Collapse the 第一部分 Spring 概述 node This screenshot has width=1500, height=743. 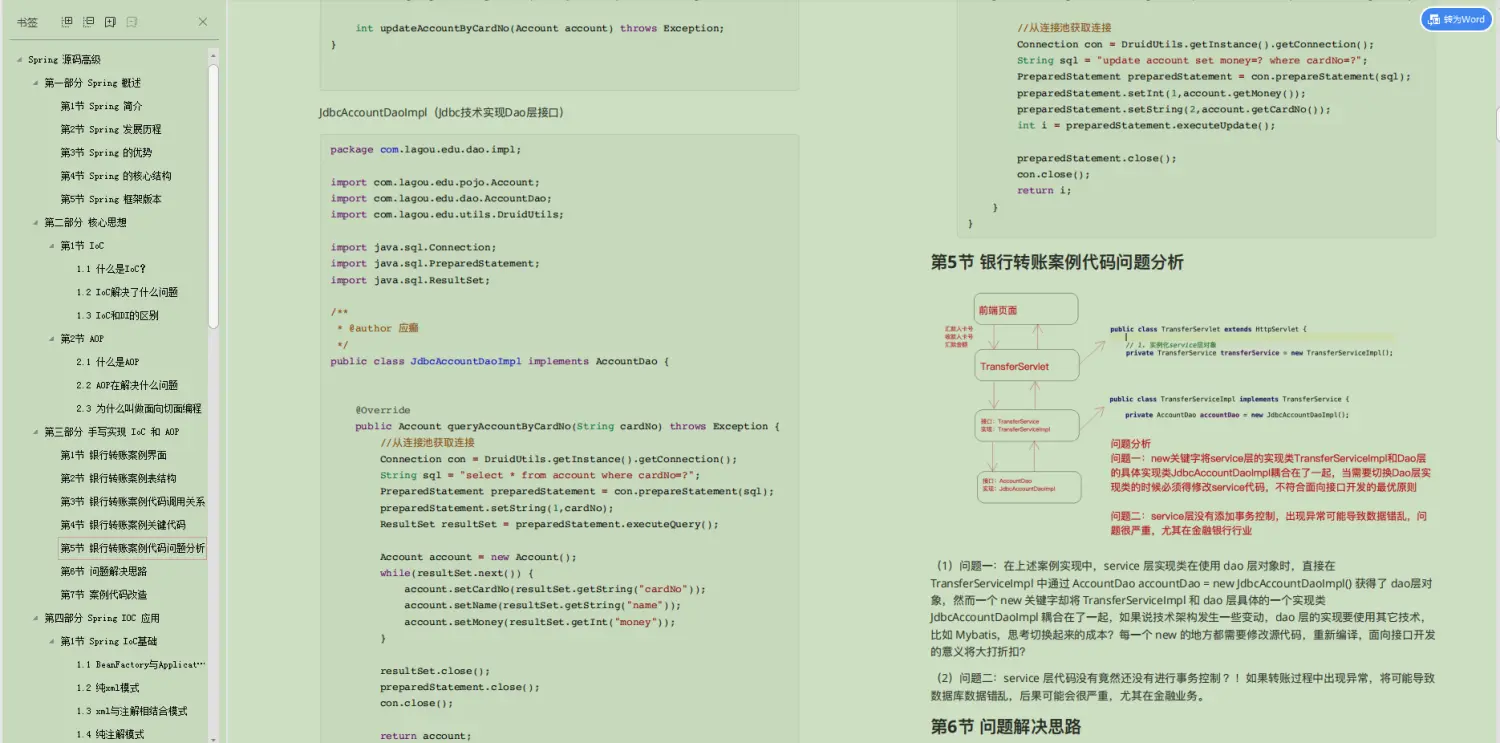(x=36, y=83)
